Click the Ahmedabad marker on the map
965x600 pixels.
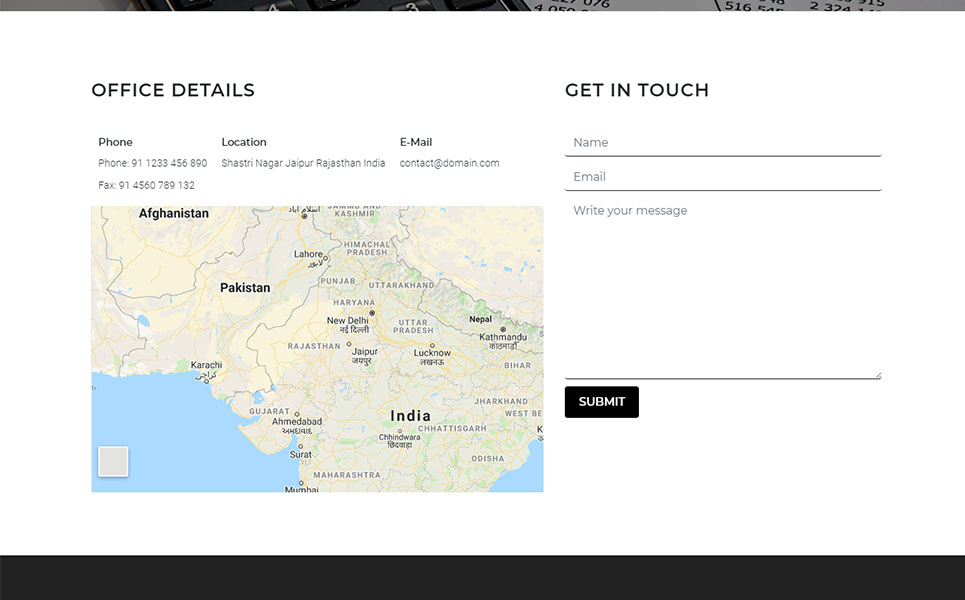click(x=297, y=413)
